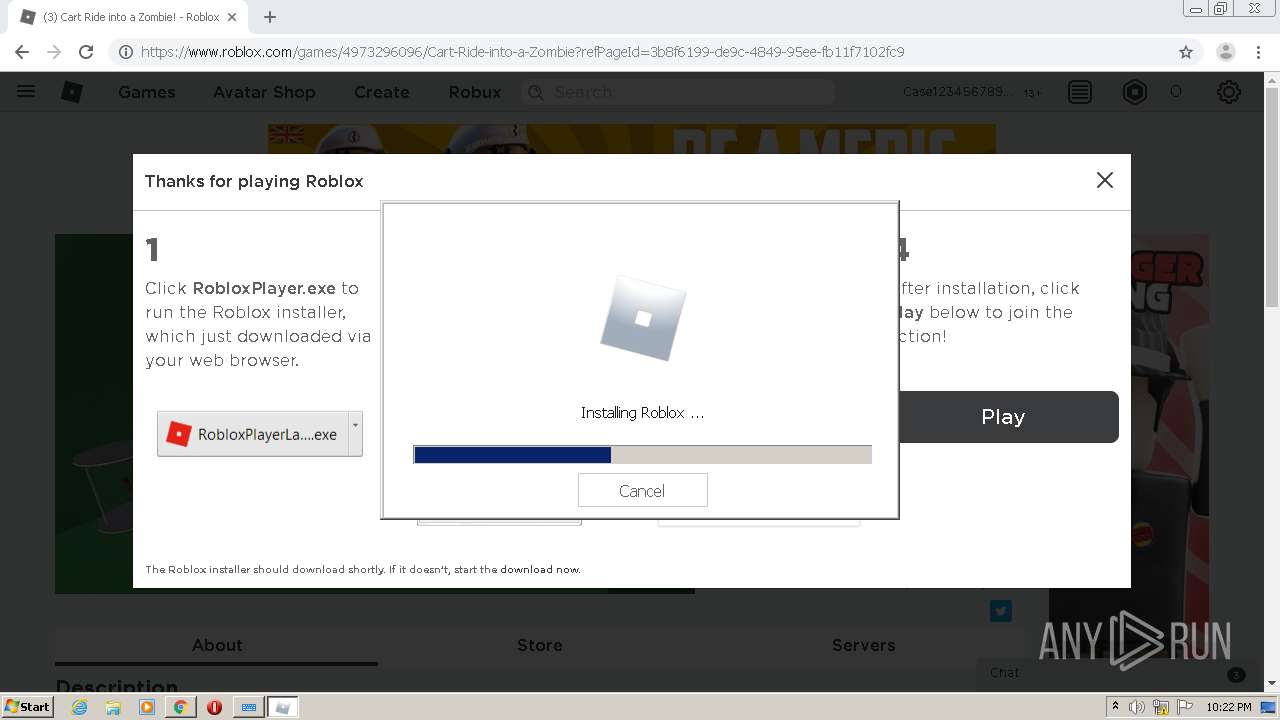Open the volume control in system tray
Image resolution: width=1280 pixels, height=720 pixels.
tap(1137, 707)
